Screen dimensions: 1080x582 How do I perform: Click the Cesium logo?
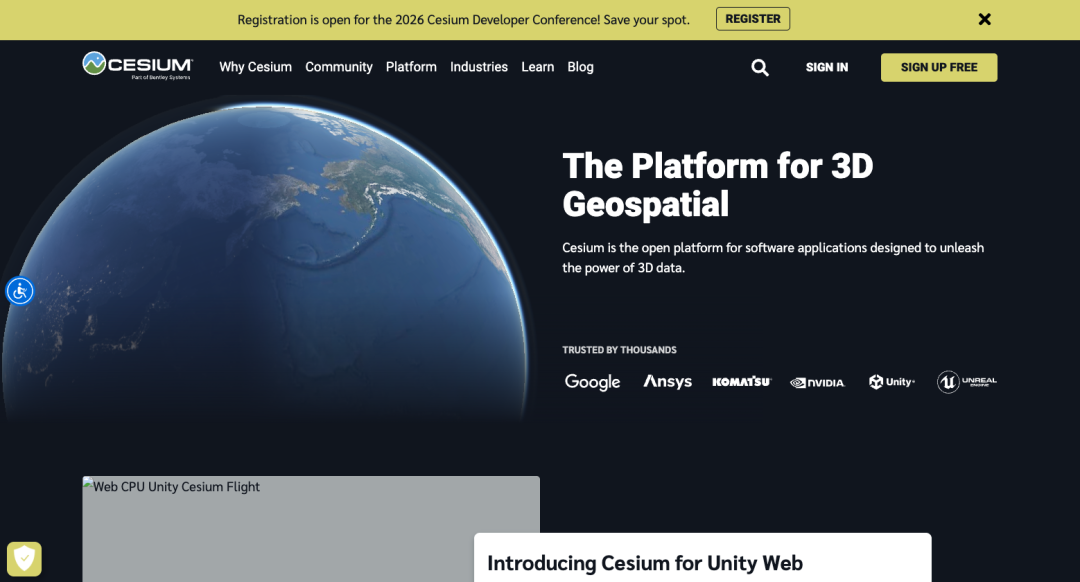click(137, 65)
